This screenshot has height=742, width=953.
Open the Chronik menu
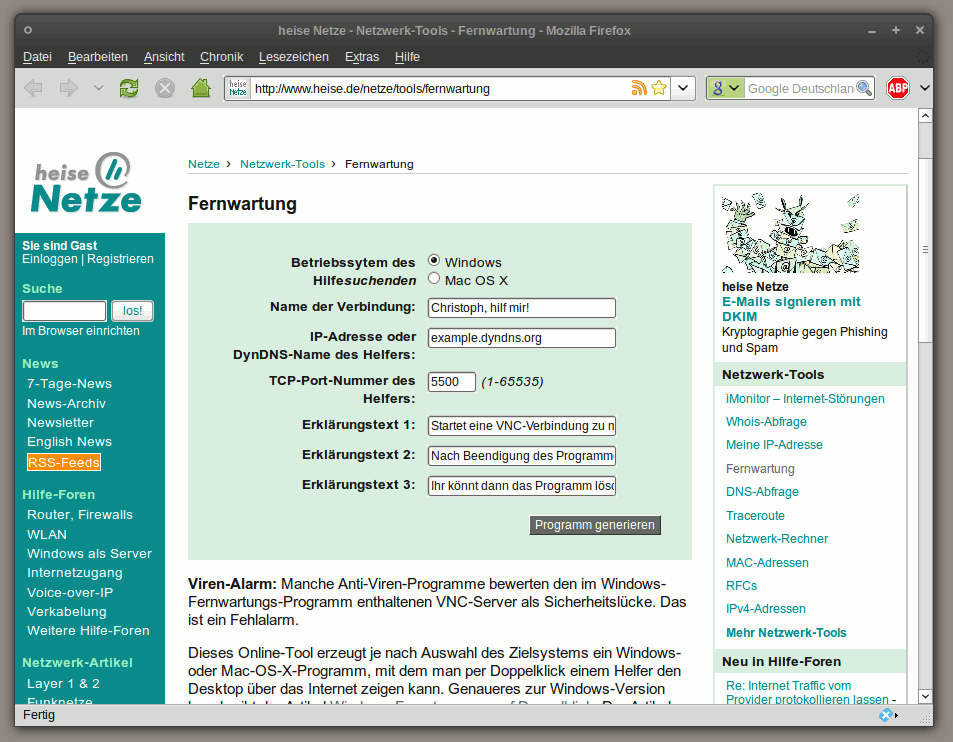221,57
